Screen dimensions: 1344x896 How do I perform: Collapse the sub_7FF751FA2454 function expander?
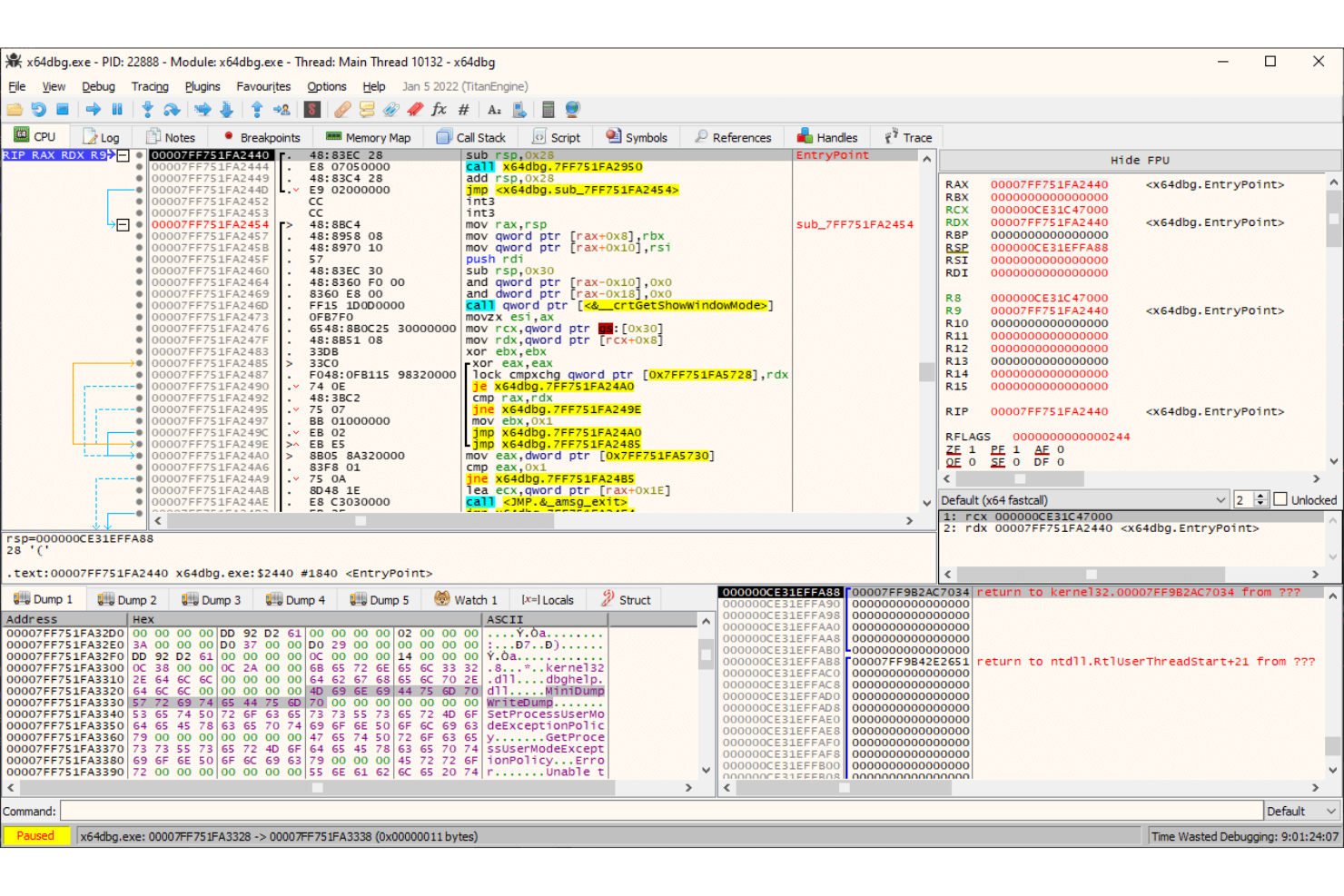[122, 224]
